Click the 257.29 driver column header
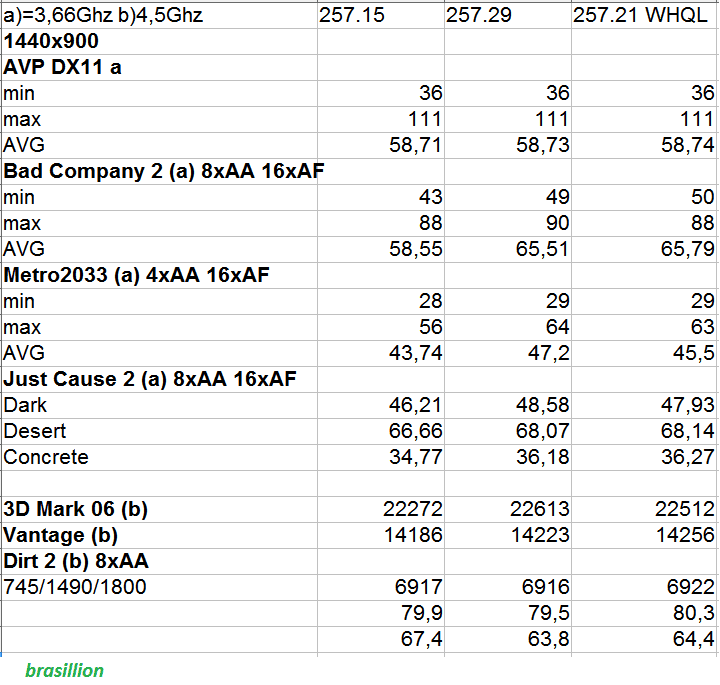Screen dimensions: 720x685 coord(508,16)
